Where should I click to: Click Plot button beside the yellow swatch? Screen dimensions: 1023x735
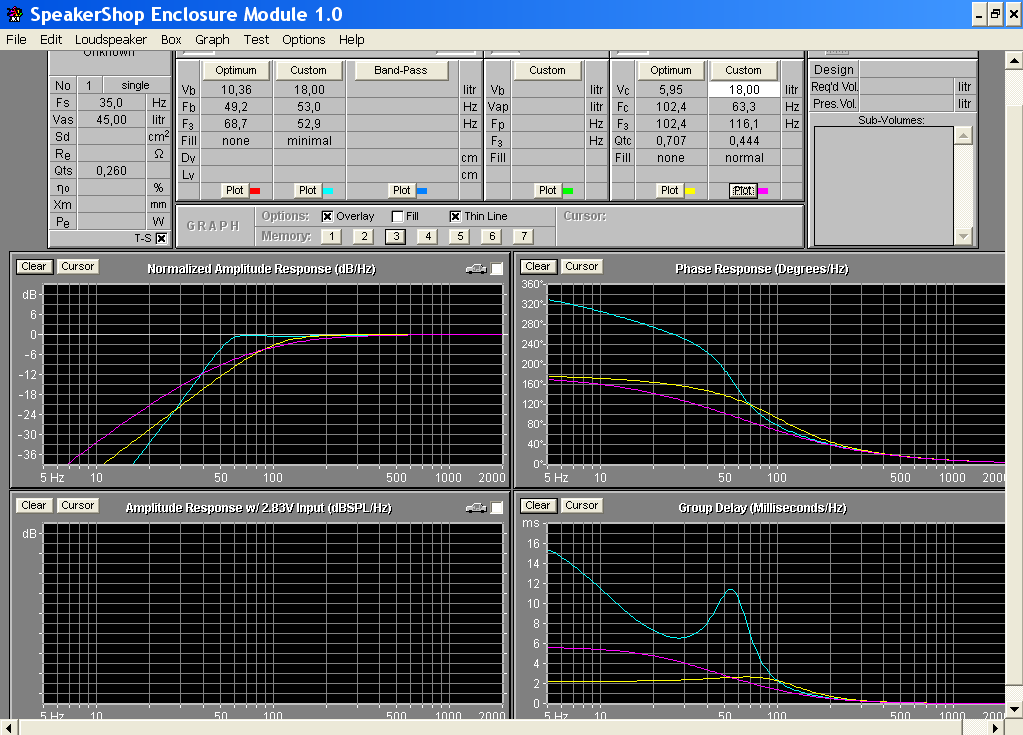pos(669,190)
